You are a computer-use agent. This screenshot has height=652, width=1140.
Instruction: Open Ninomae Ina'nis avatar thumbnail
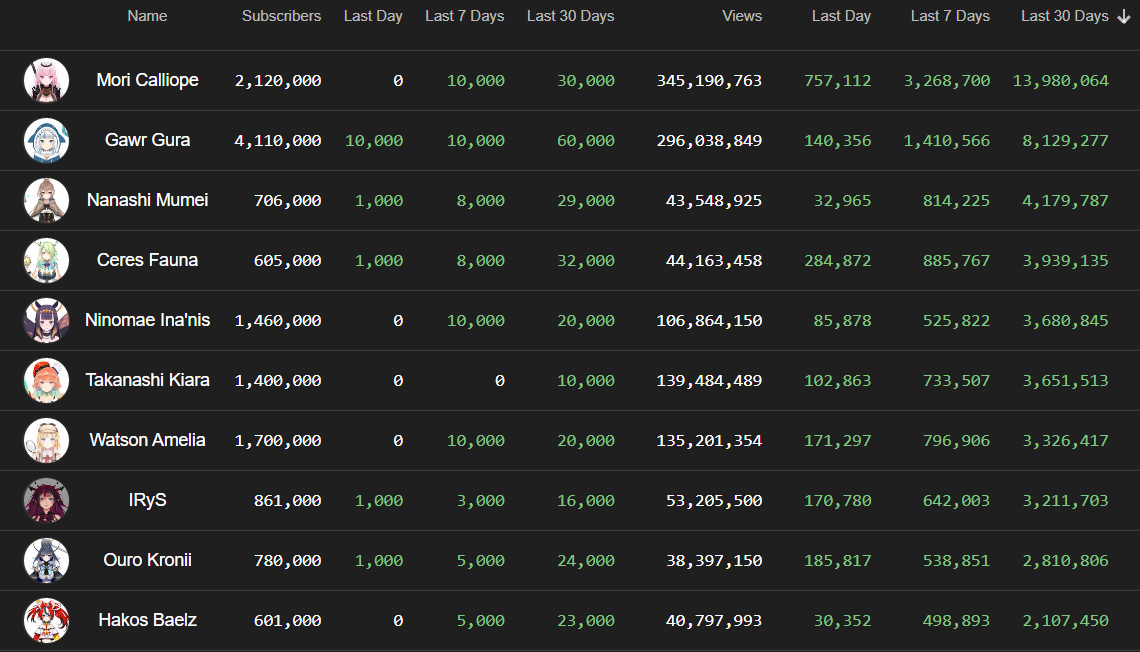click(47, 321)
